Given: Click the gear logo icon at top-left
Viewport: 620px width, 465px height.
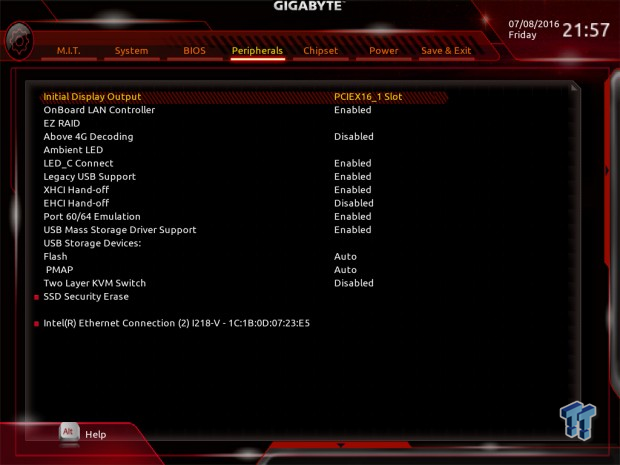Looking at the screenshot, I should point(19,42).
